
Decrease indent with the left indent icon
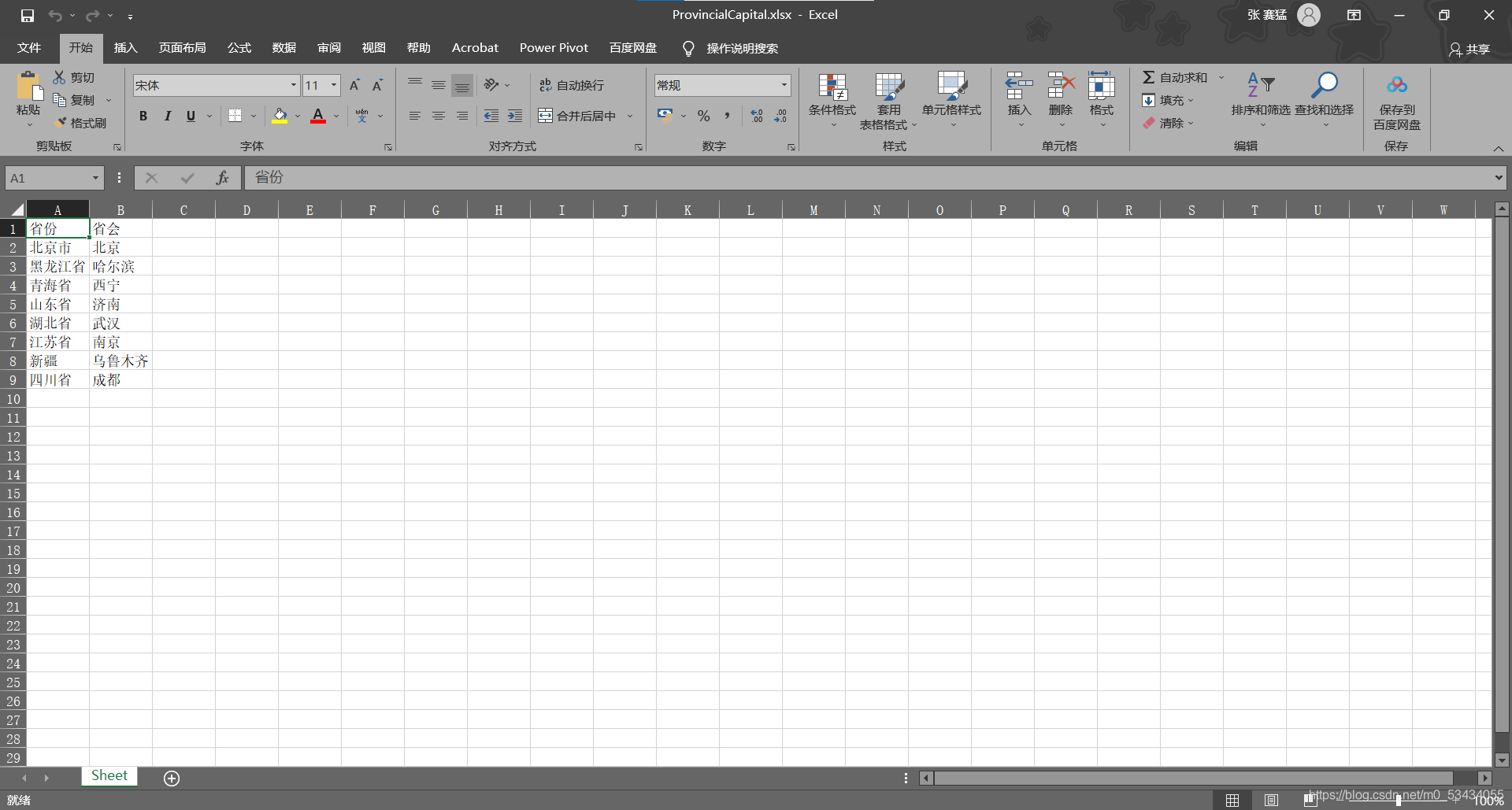[491, 116]
